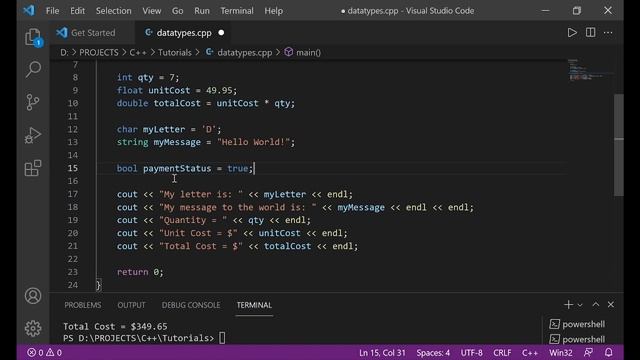640x360 pixels.
Task: Close the terminal panel
Action: tap(611, 304)
